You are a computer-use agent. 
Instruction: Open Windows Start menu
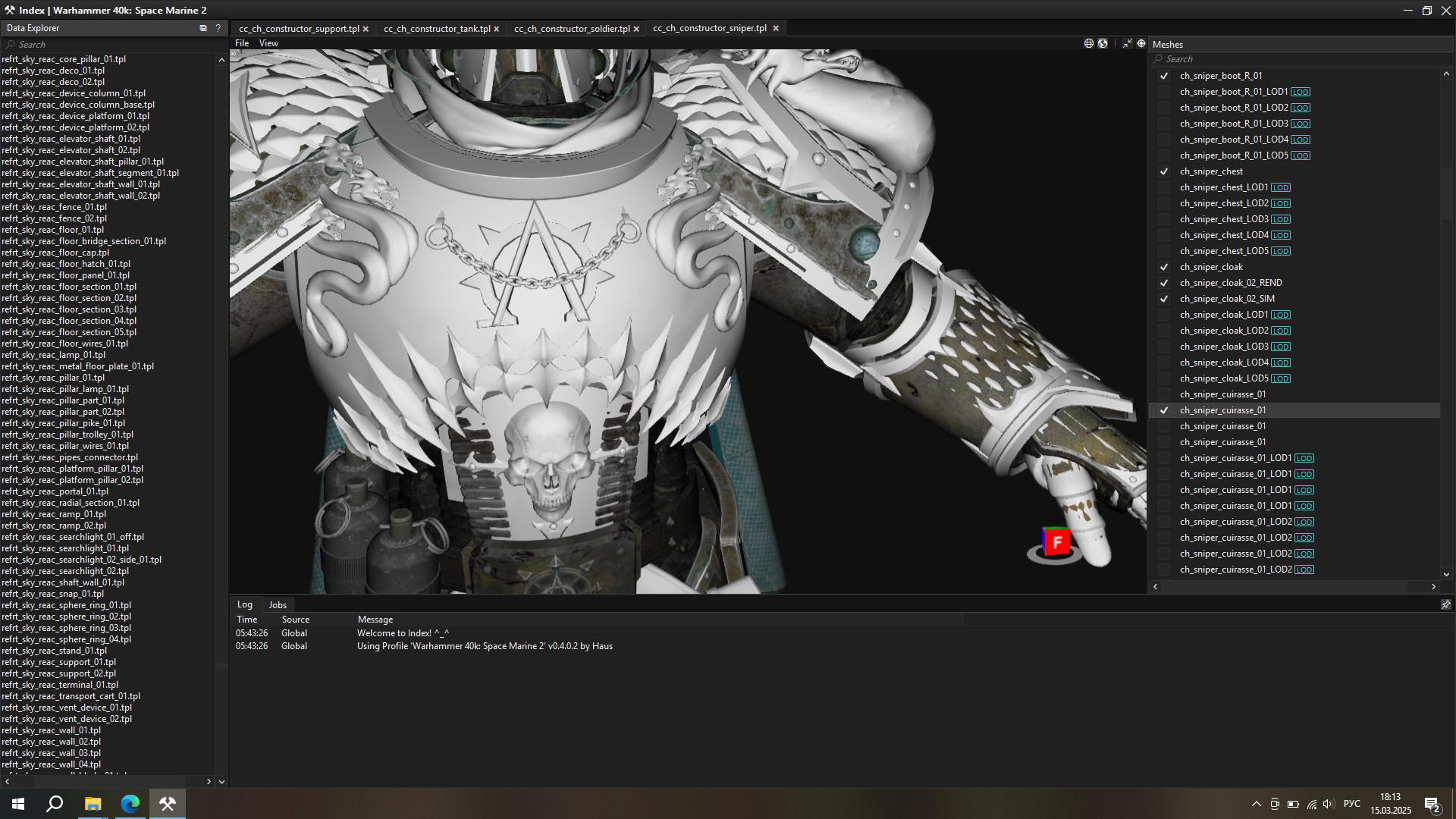point(18,804)
